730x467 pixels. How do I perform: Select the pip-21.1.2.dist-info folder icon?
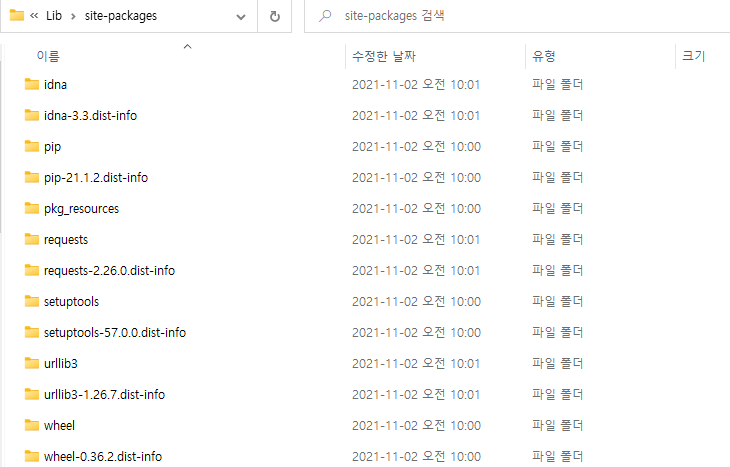tap(32, 177)
